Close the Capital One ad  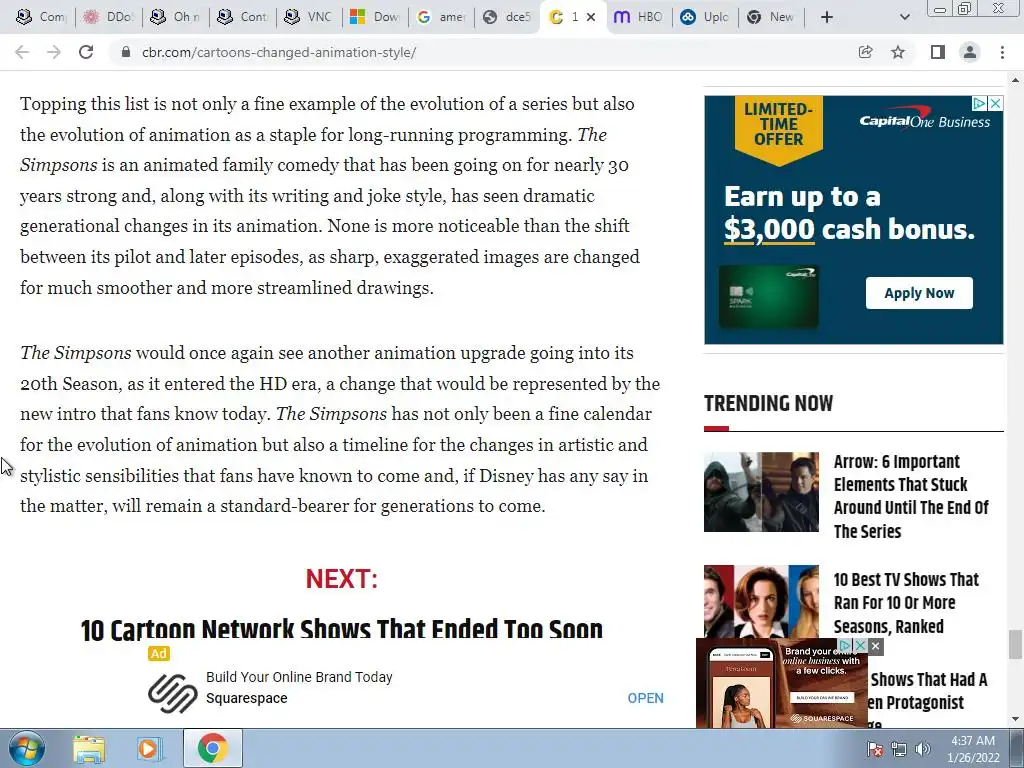pyautogui.click(x=995, y=103)
